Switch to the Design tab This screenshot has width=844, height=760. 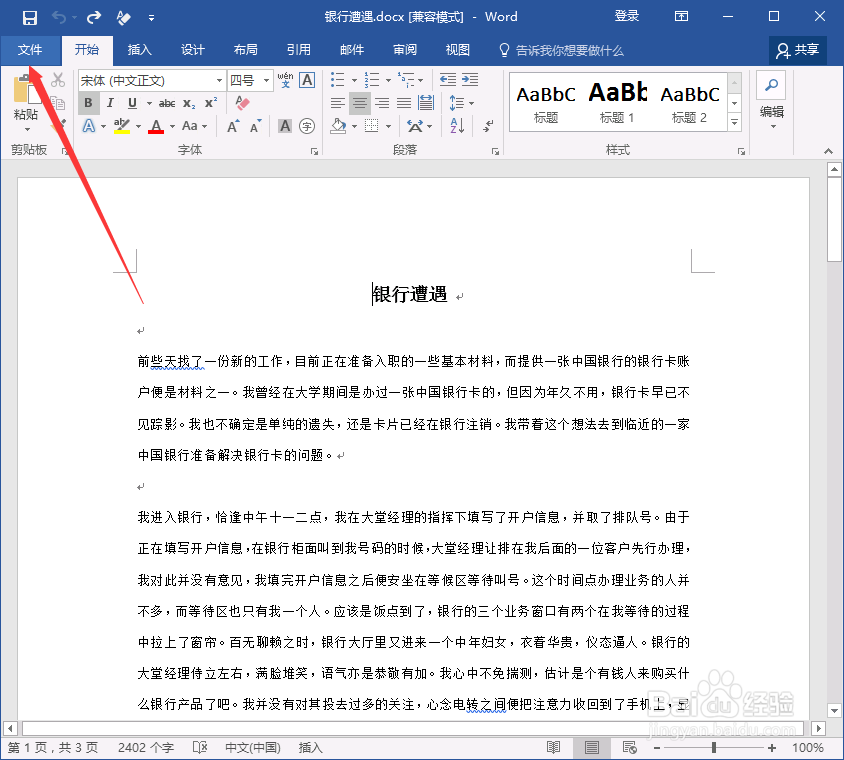(x=193, y=50)
